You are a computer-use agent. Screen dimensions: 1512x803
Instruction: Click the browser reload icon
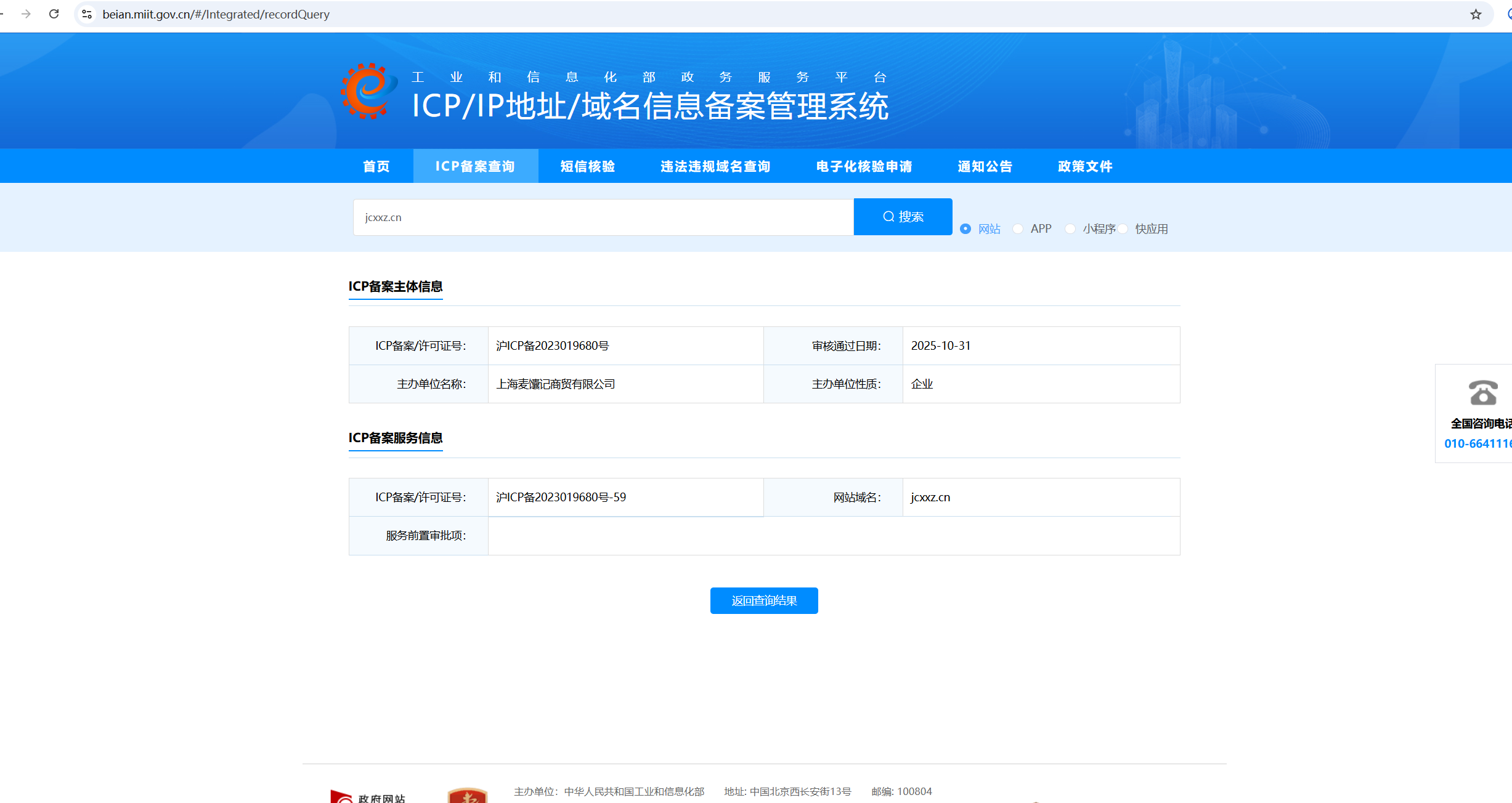54,14
